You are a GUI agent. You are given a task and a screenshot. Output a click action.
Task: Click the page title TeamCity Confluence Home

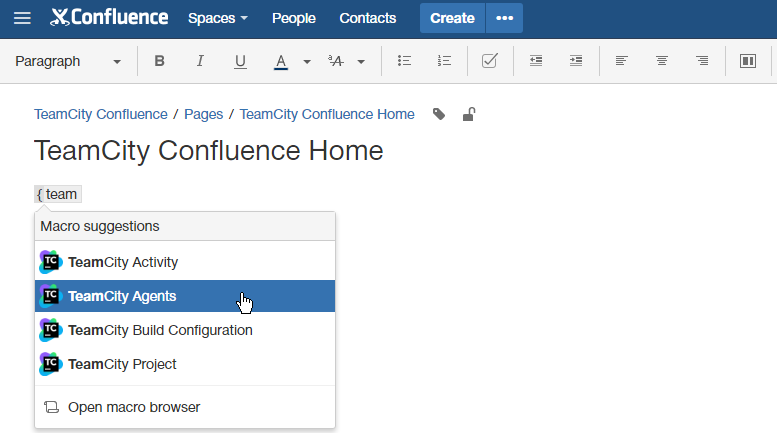point(209,151)
